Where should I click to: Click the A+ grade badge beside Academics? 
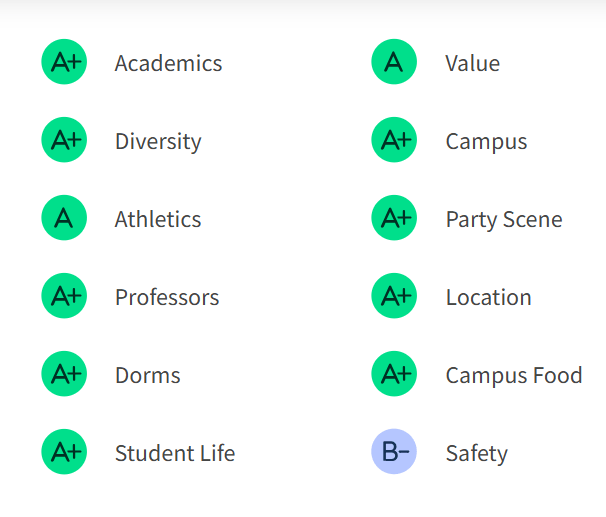(64, 63)
